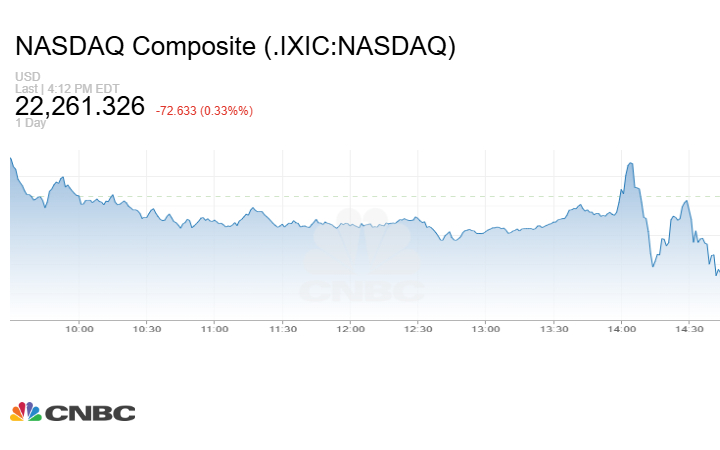Click the red -72.633 (0.33%) change

pos(204,110)
